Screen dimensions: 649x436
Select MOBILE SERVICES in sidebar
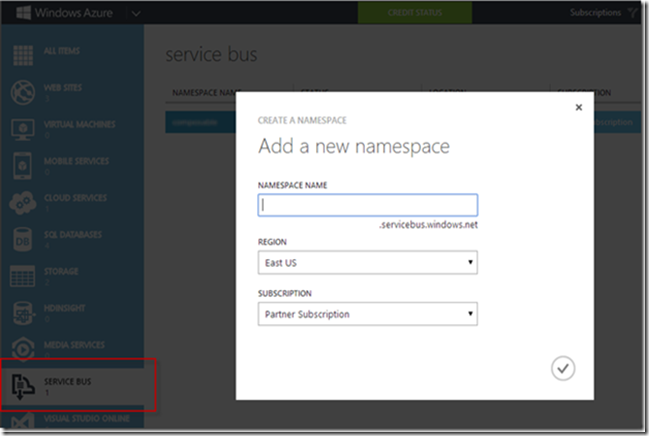[x=76, y=161]
